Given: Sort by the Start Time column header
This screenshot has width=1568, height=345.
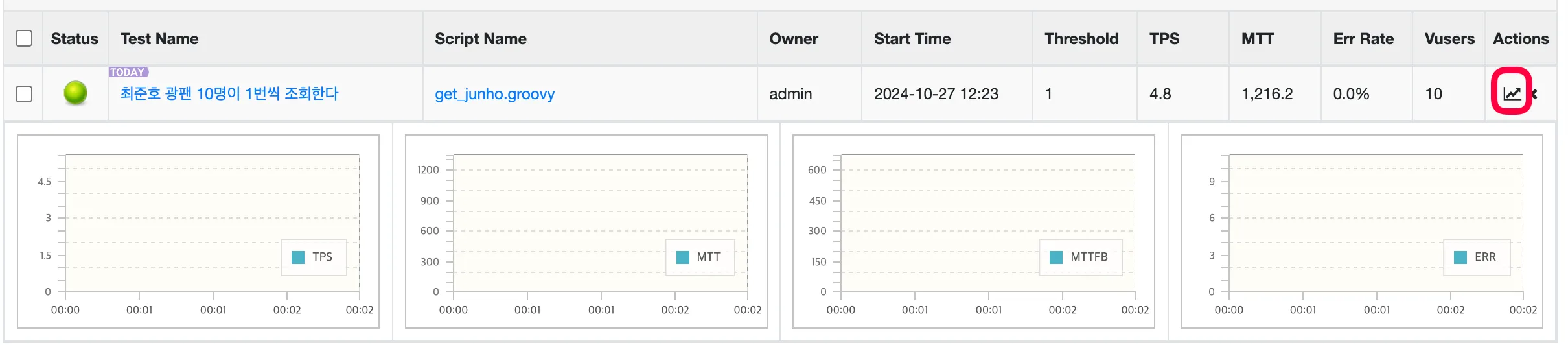Looking at the screenshot, I should [912, 39].
